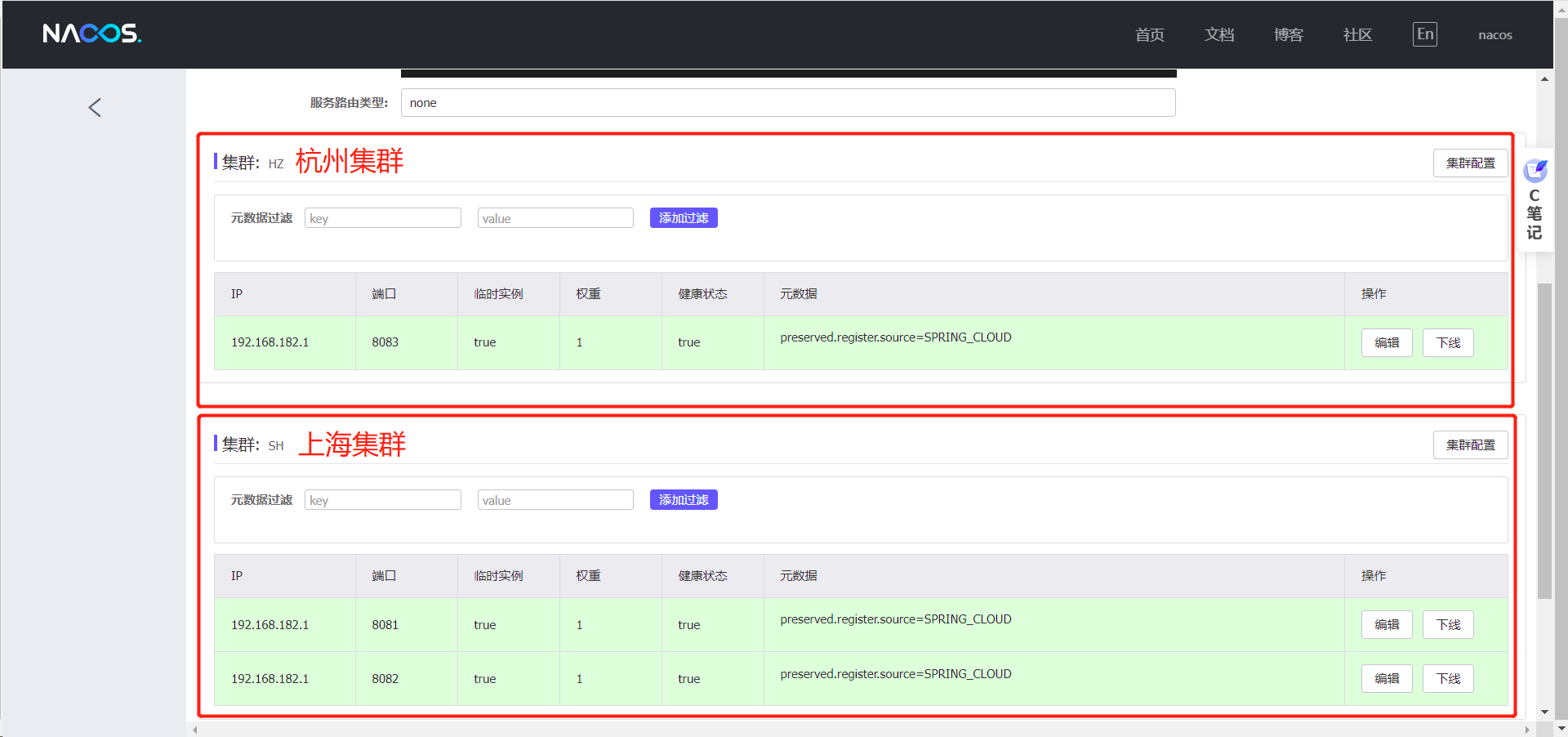Click 添加过滤 in the SH cluster
Viewport: 1568px width, 737px height.
[x=684, y=500]
